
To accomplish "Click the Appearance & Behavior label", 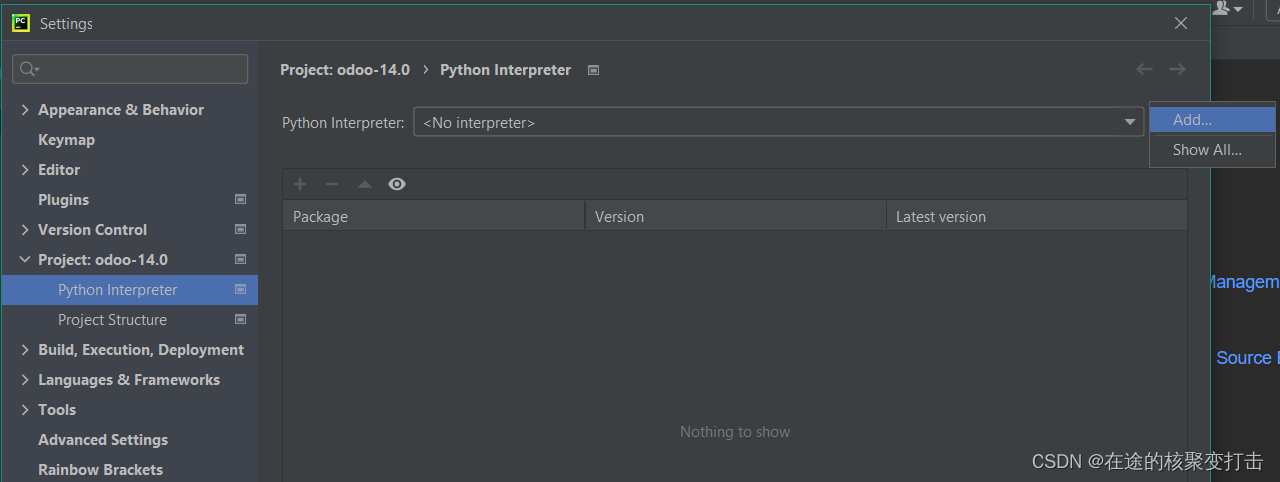I will pos(121,110).
